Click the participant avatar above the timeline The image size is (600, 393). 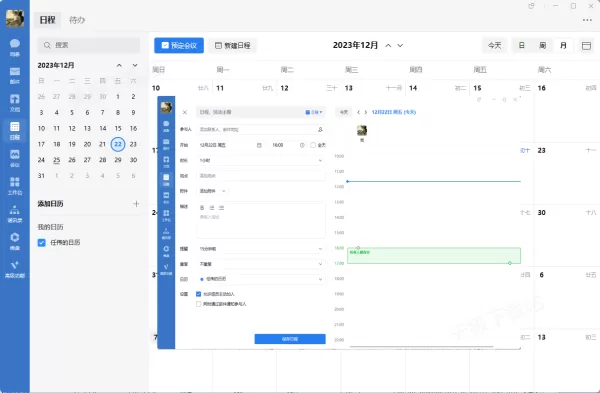point(362,130)
